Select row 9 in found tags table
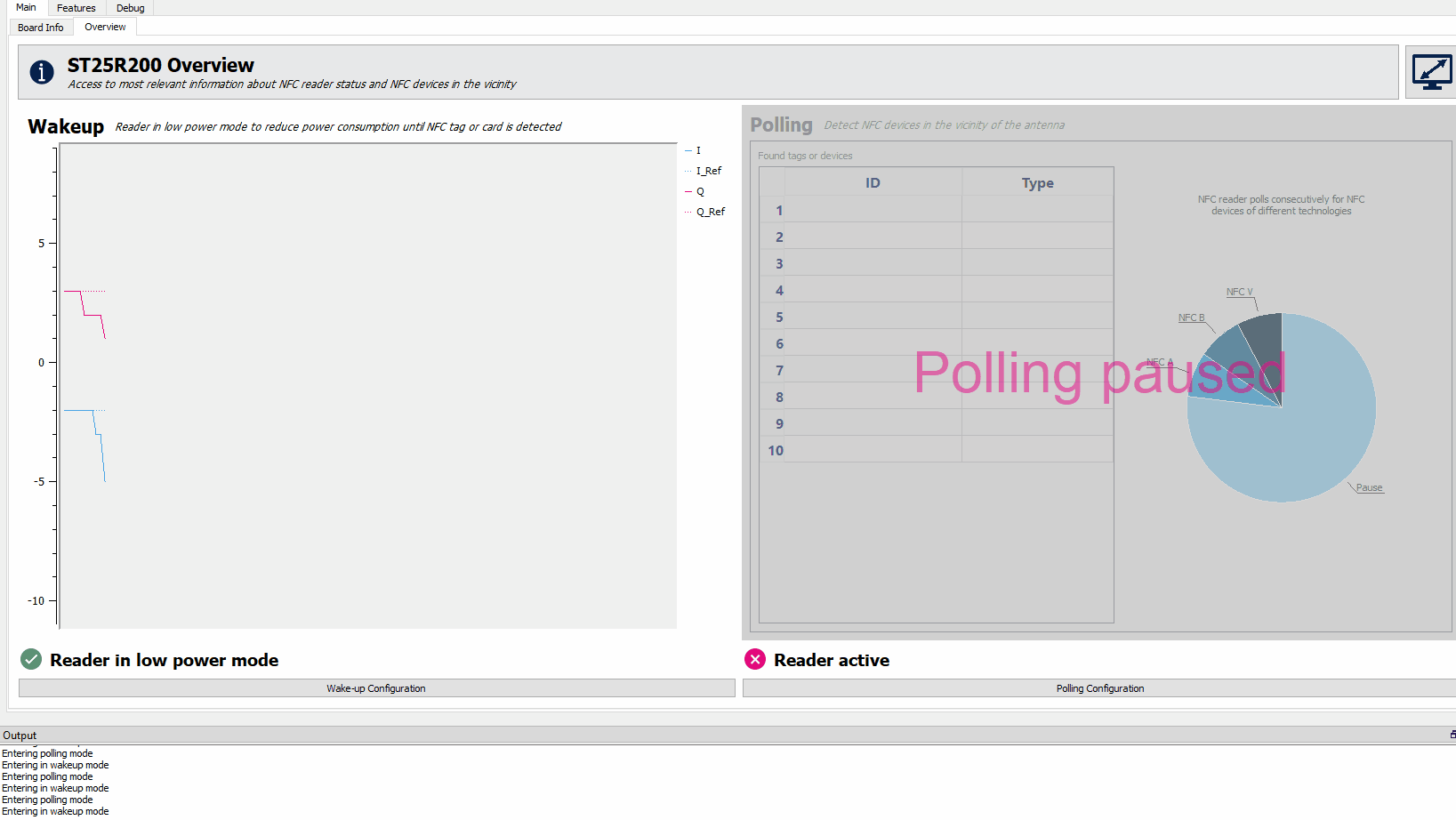The width and height of the screenshot is (1456, 820). 937,423
